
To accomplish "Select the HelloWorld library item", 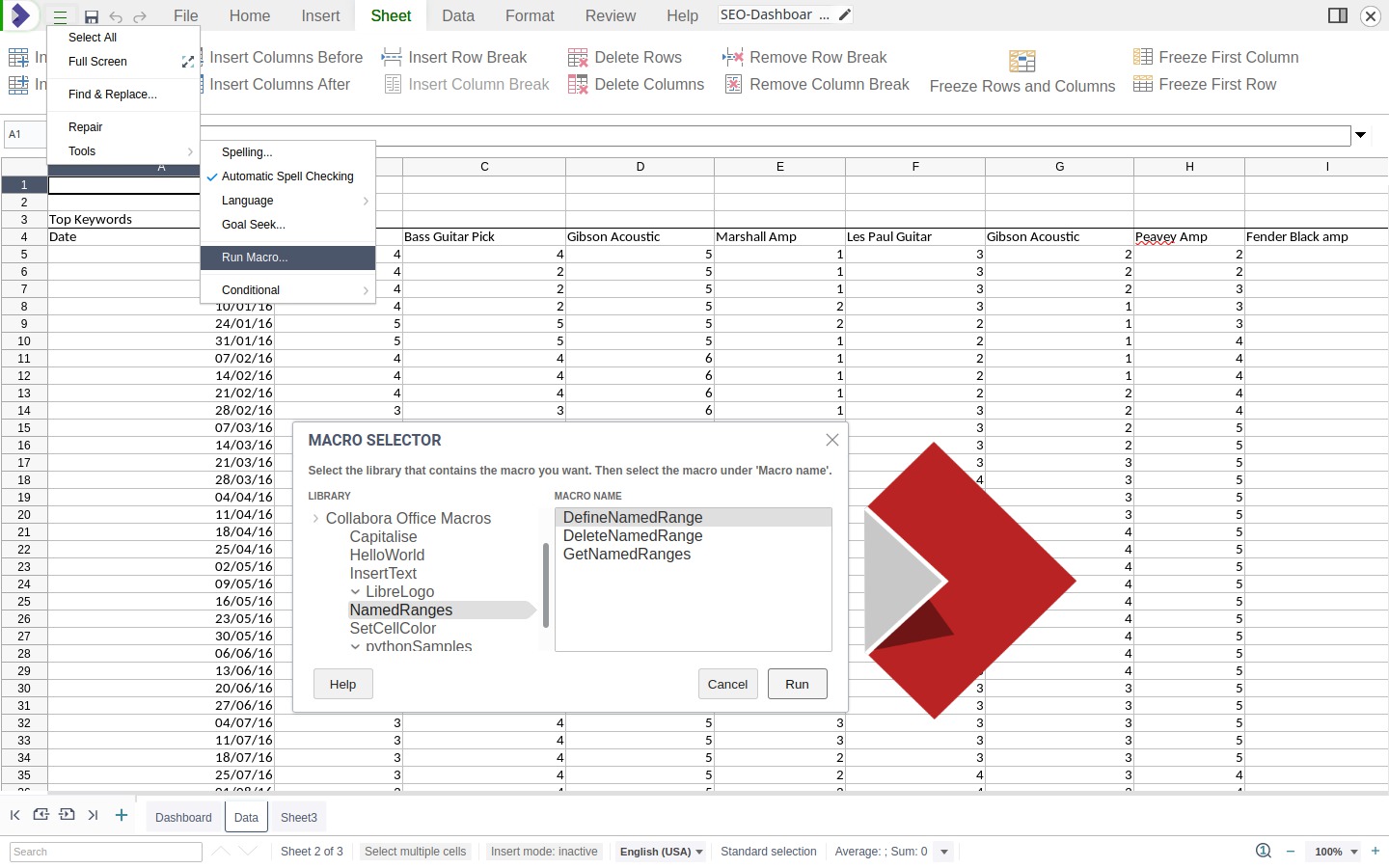I will [x=387, y=556].
